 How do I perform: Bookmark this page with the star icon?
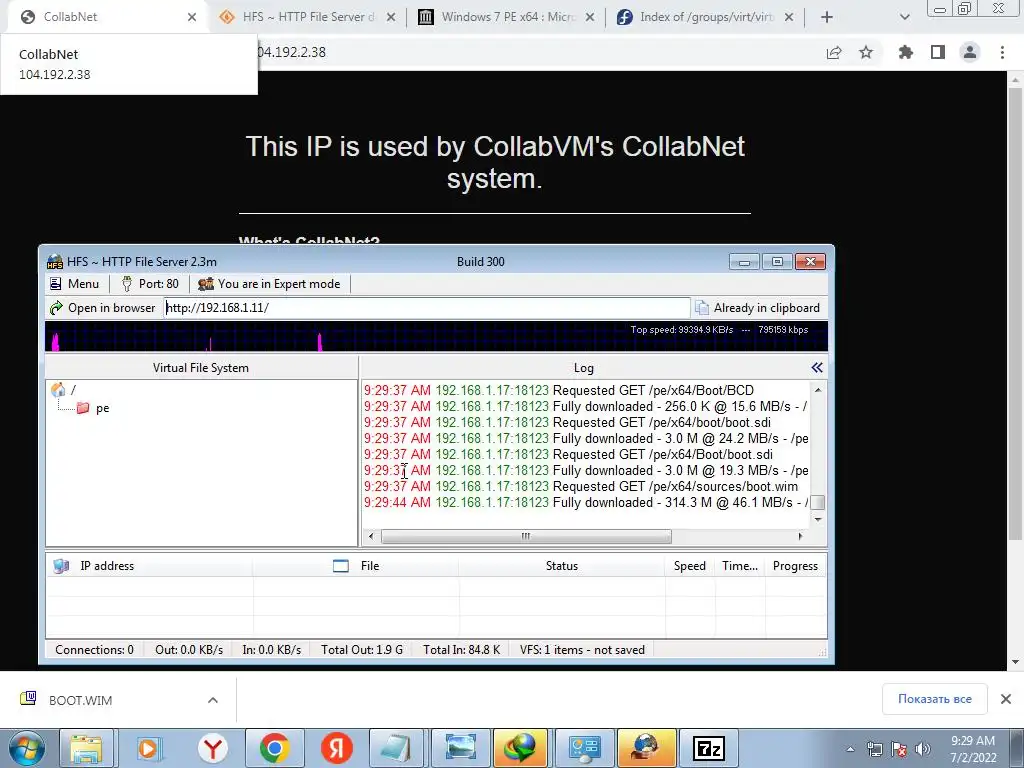[866, 52]
